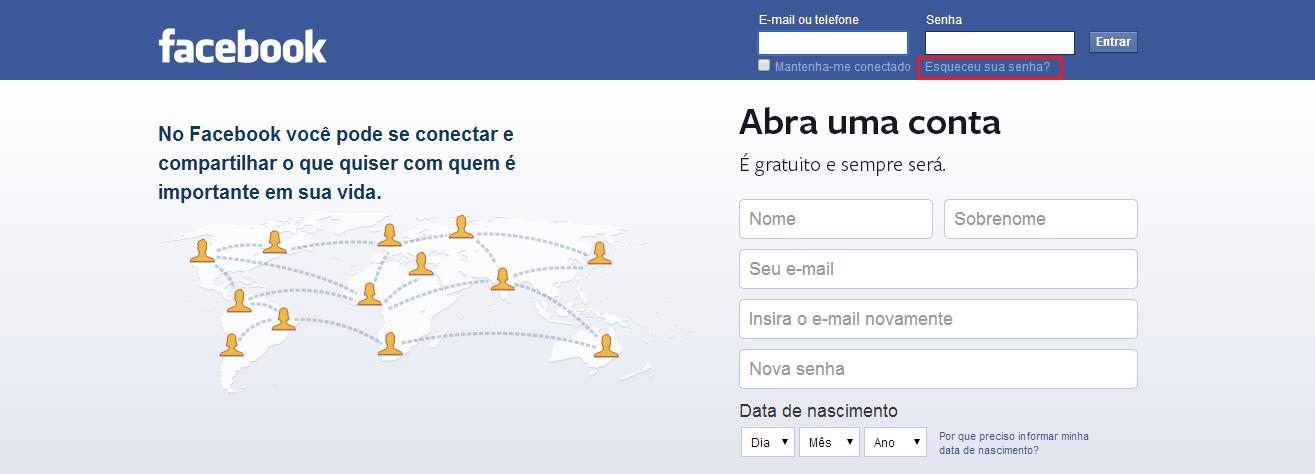Open the Dia birthday dropdown

(768, 442)
